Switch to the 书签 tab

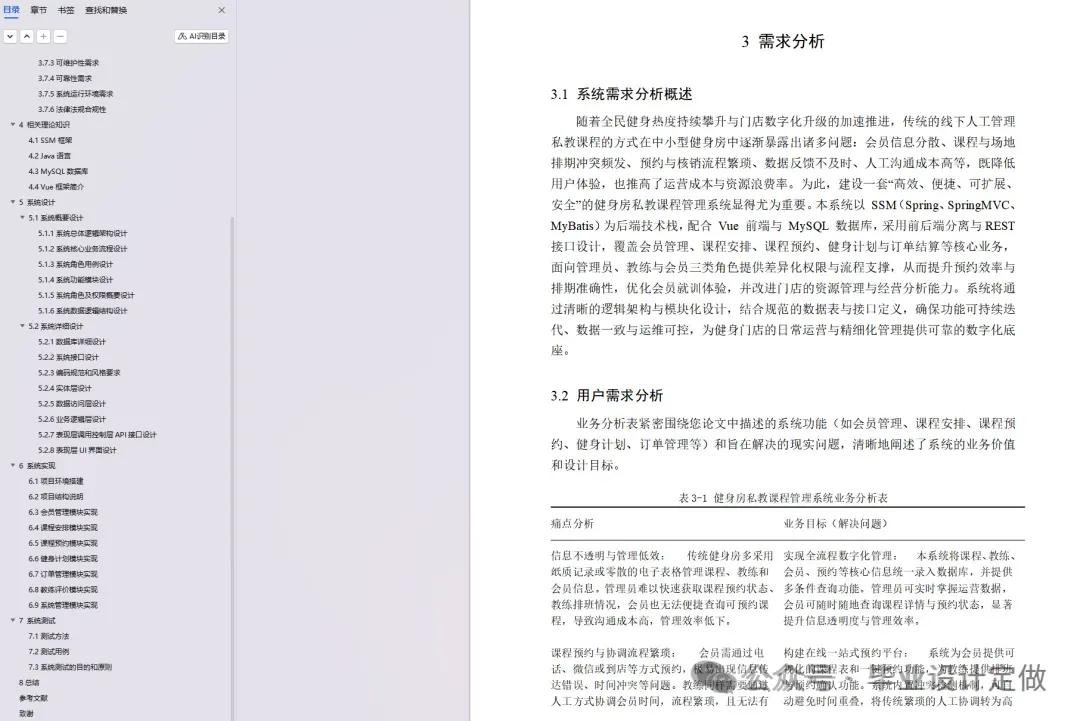click(x=66, y=10)
